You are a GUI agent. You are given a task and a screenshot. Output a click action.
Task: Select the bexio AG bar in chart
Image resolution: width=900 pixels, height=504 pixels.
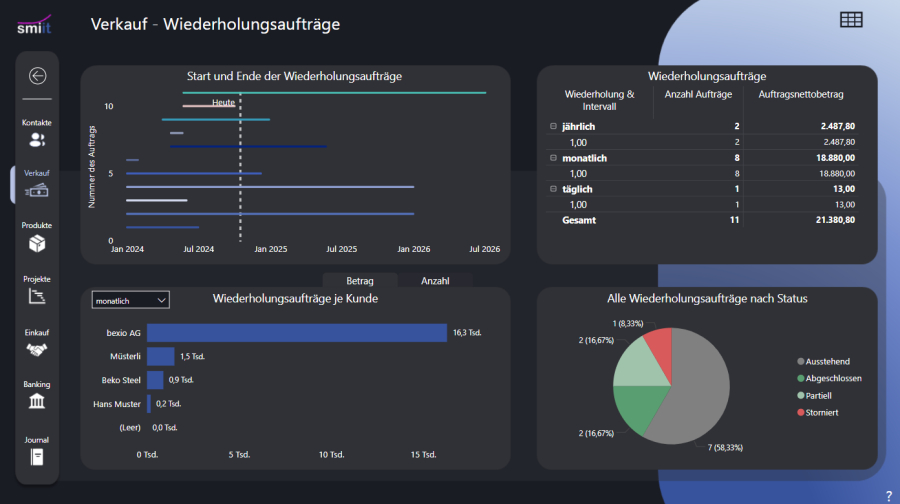coord(296,332)
